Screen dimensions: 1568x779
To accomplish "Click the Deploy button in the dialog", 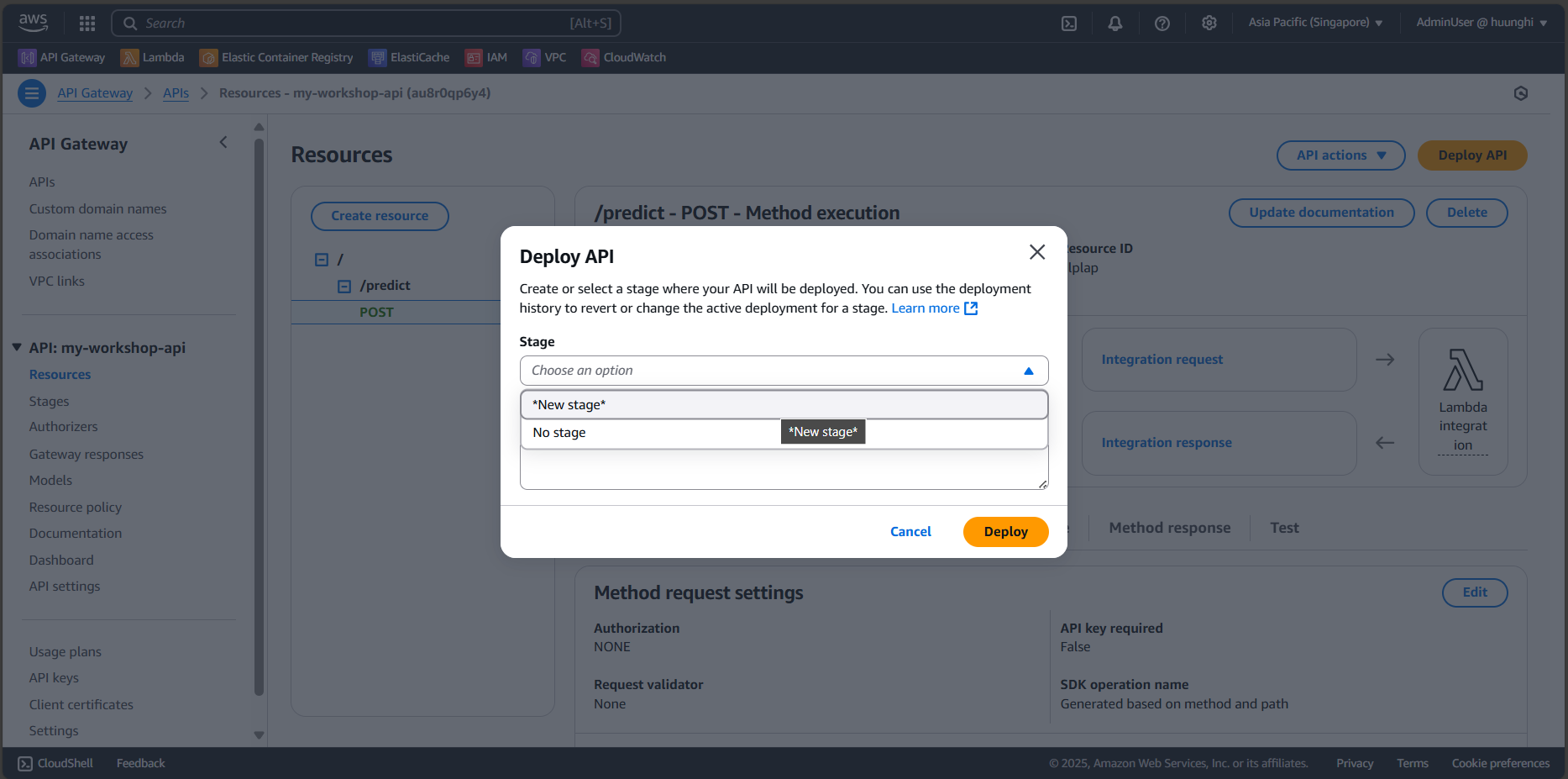I will [1005, 532].
